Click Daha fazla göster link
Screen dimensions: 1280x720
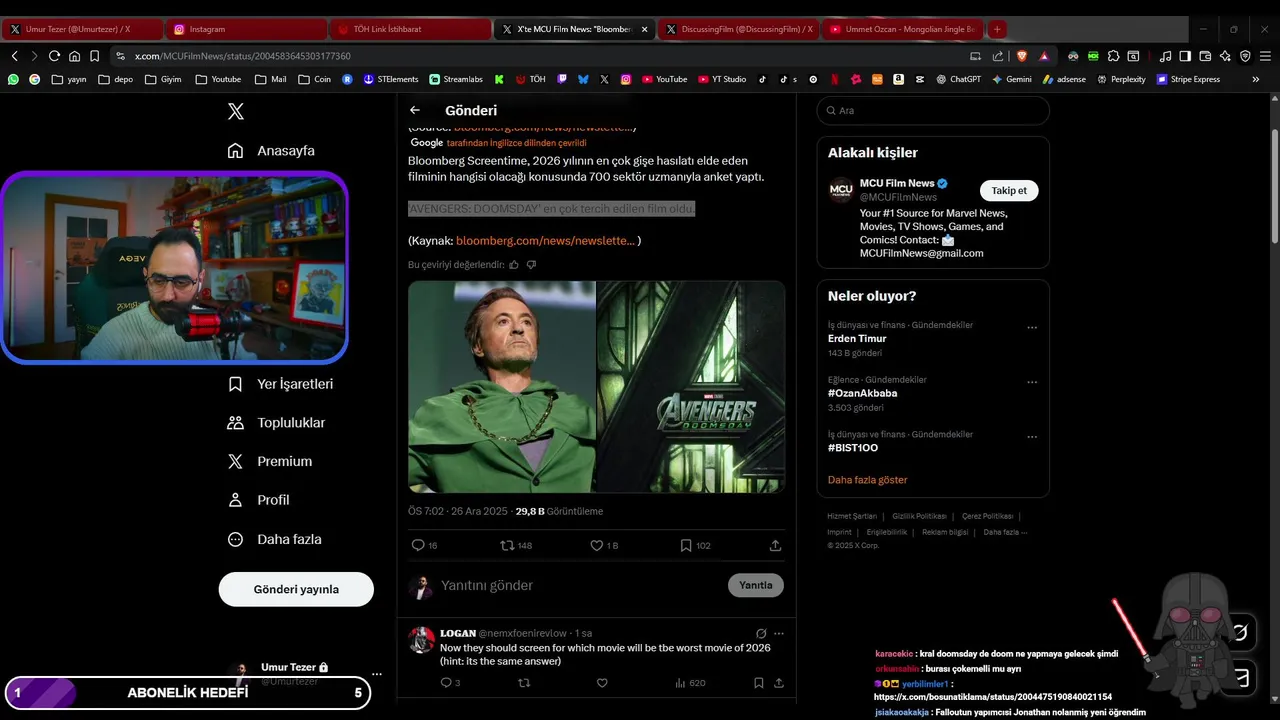coord(867,480)
